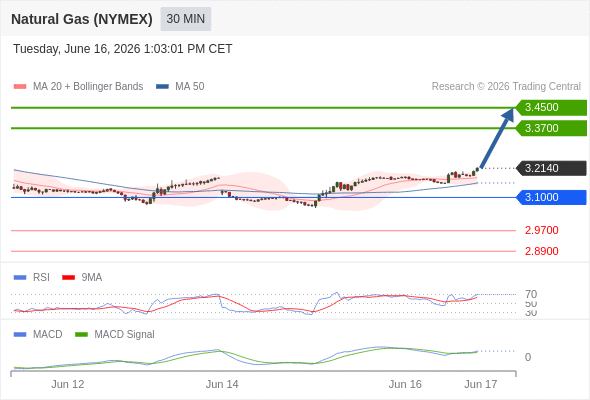Click the 30 MIN timeframe badge
Viewport: 590px width, 400px height.
[x=186, y=19]
